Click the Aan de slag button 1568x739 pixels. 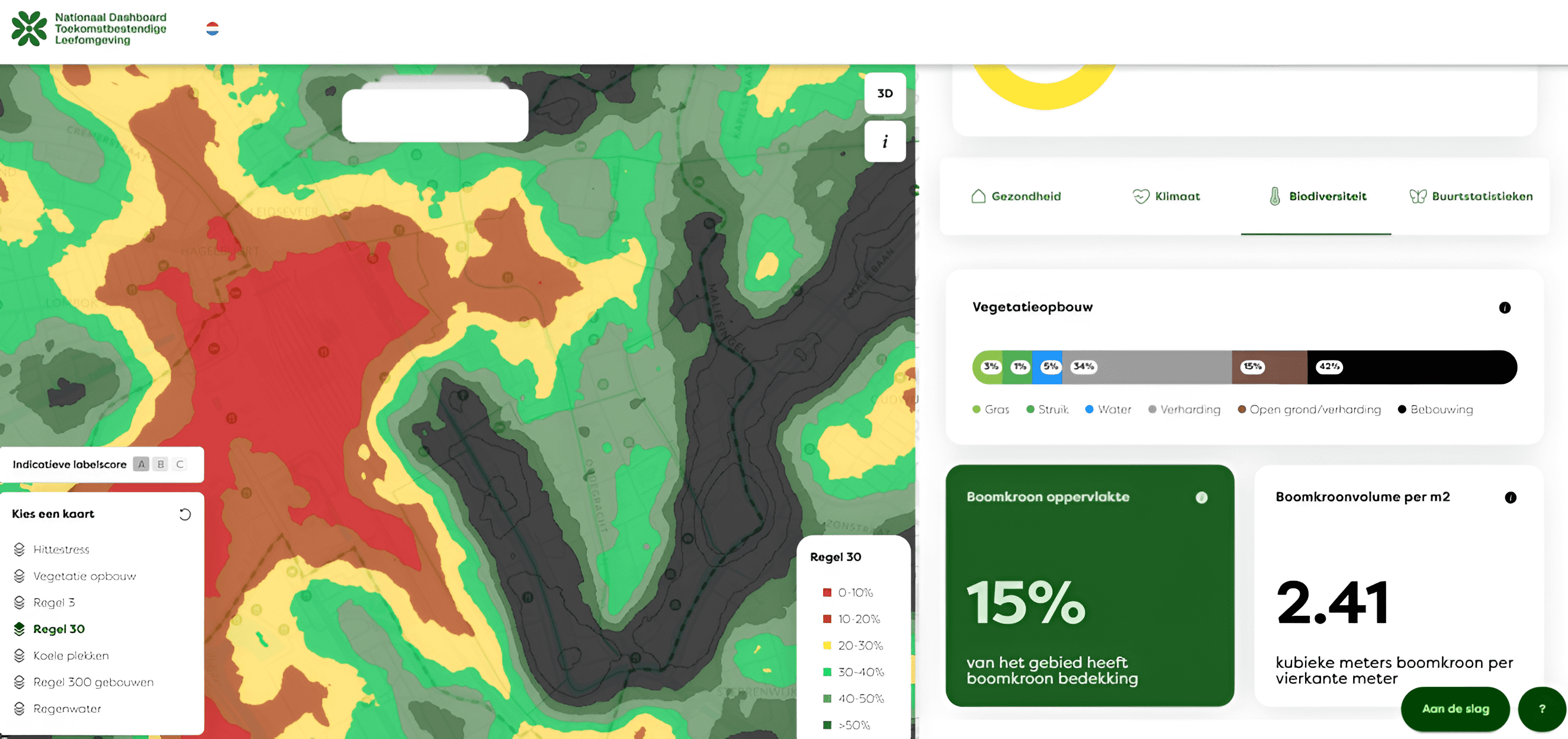[1455, 709]
